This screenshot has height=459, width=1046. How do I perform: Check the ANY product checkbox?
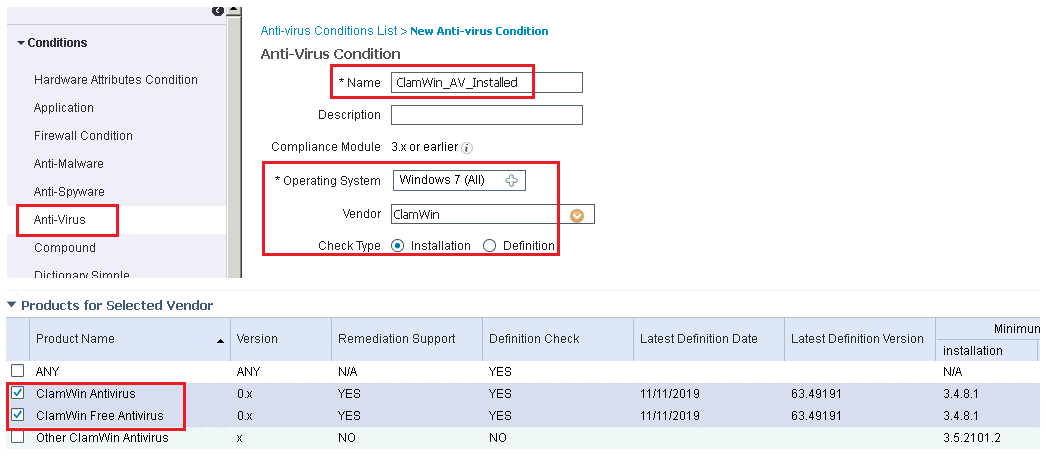tap(18, 371)
